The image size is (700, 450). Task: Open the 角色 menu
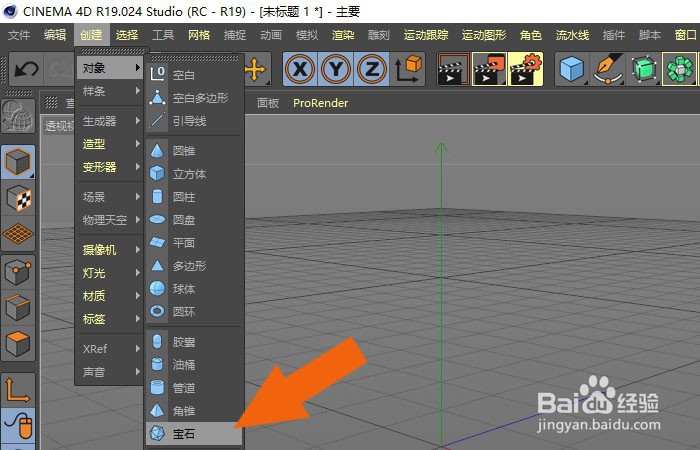(x=531, y=35)
